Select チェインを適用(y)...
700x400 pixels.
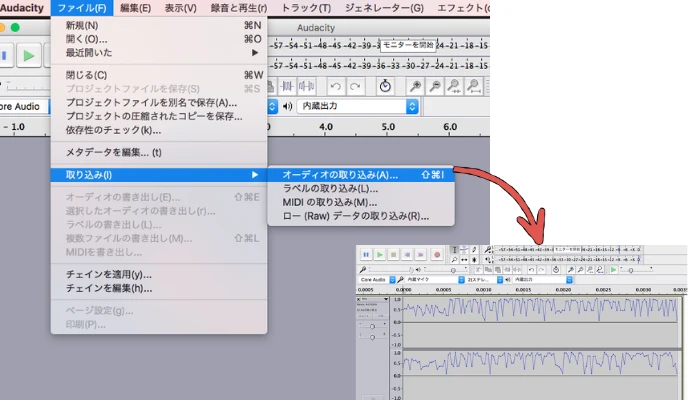[x=159, y=274]
